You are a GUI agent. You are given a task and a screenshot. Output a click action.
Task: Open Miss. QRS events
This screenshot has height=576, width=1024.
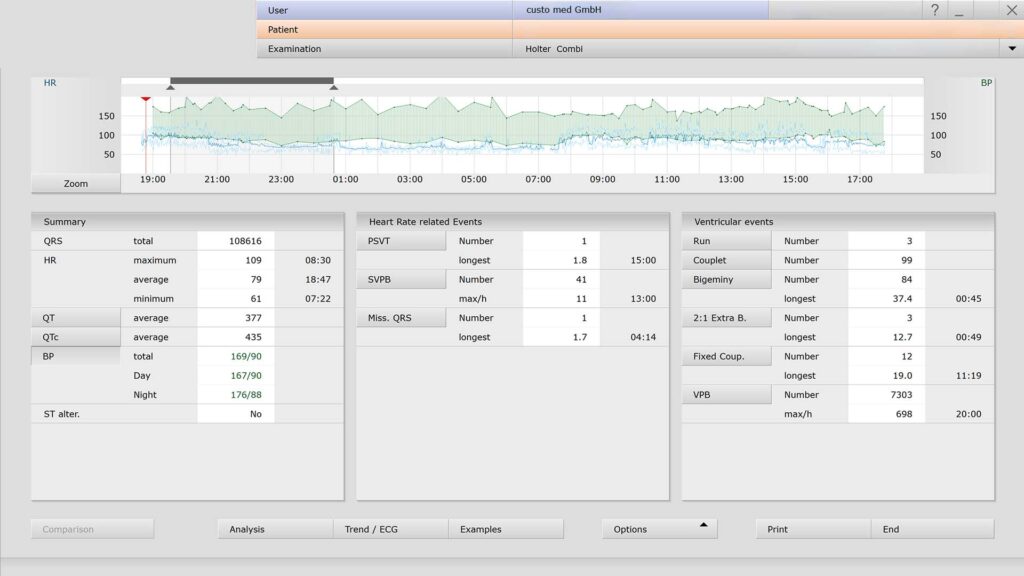(x=402, y=317)
